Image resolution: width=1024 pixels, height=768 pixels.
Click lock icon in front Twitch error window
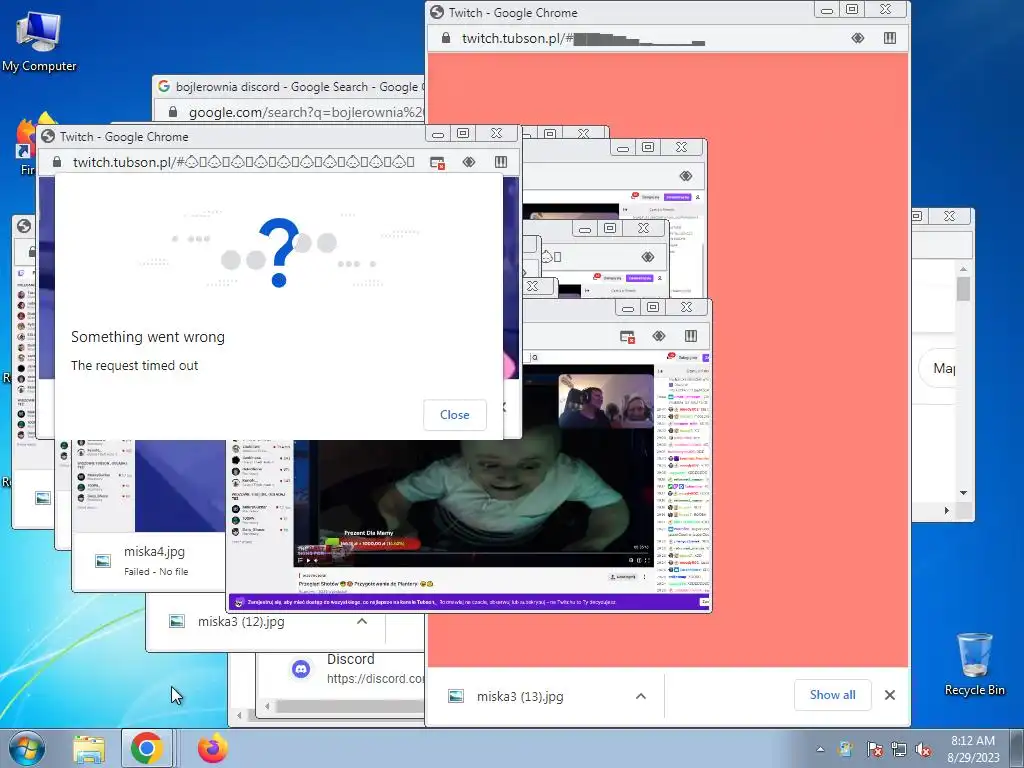[x=57, y=162]
